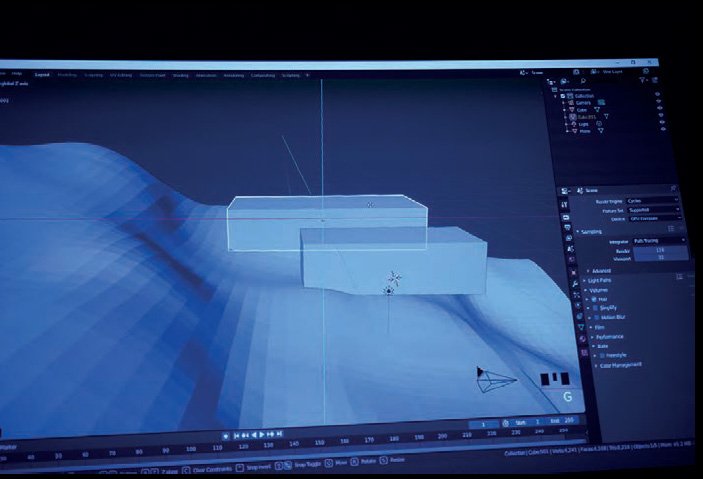Expand the Light Paths panel
This screenshot has width=703, height=479.
coord(597,280)
